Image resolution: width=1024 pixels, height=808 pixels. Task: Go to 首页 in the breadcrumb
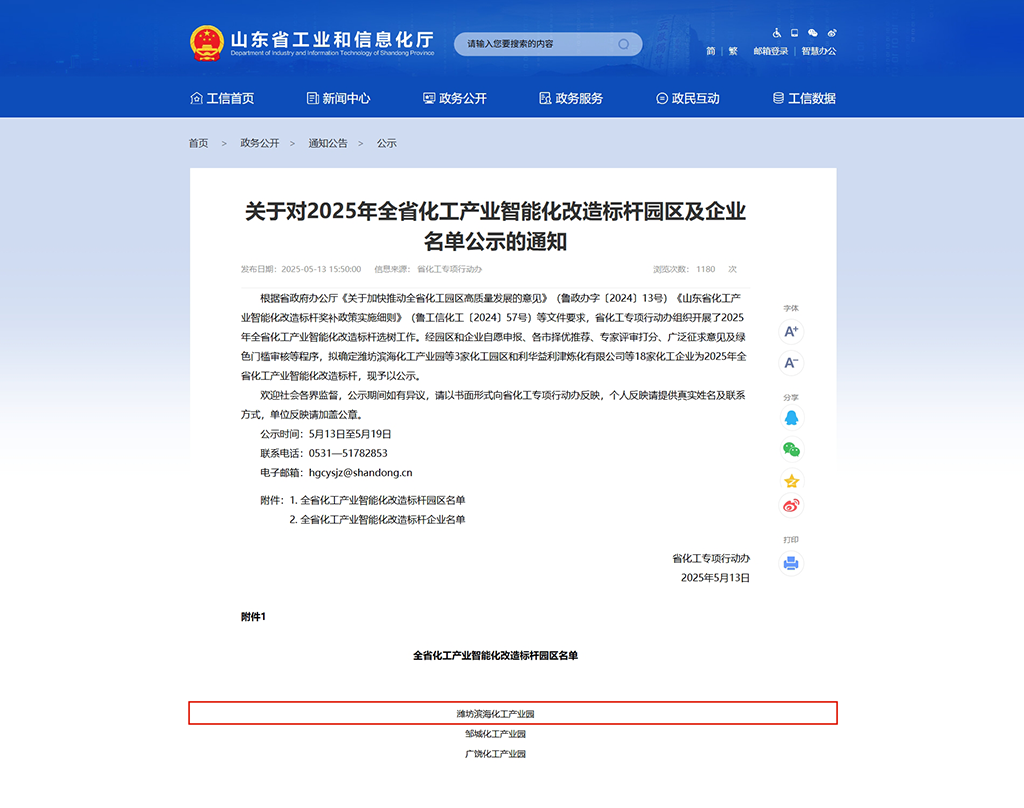click(x=199, y=143)
